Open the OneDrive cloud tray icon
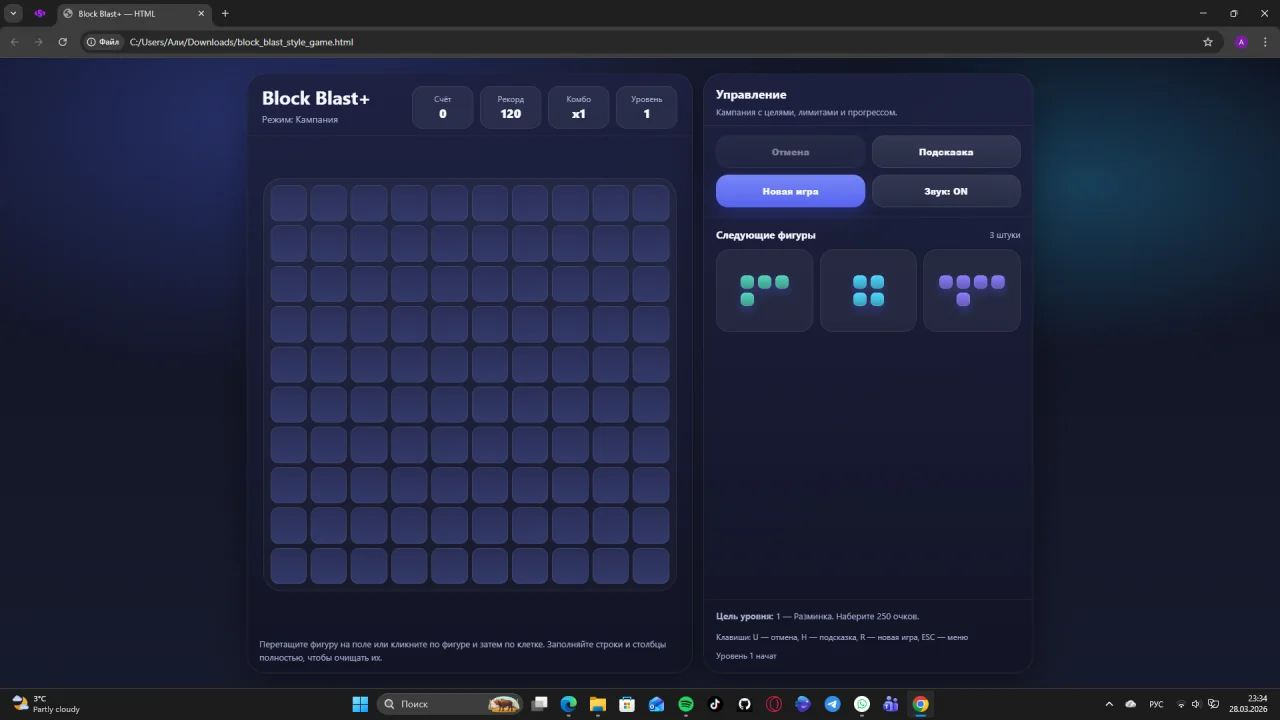The width and height of the screenshot is (1280, 720). coord(1131,704)
